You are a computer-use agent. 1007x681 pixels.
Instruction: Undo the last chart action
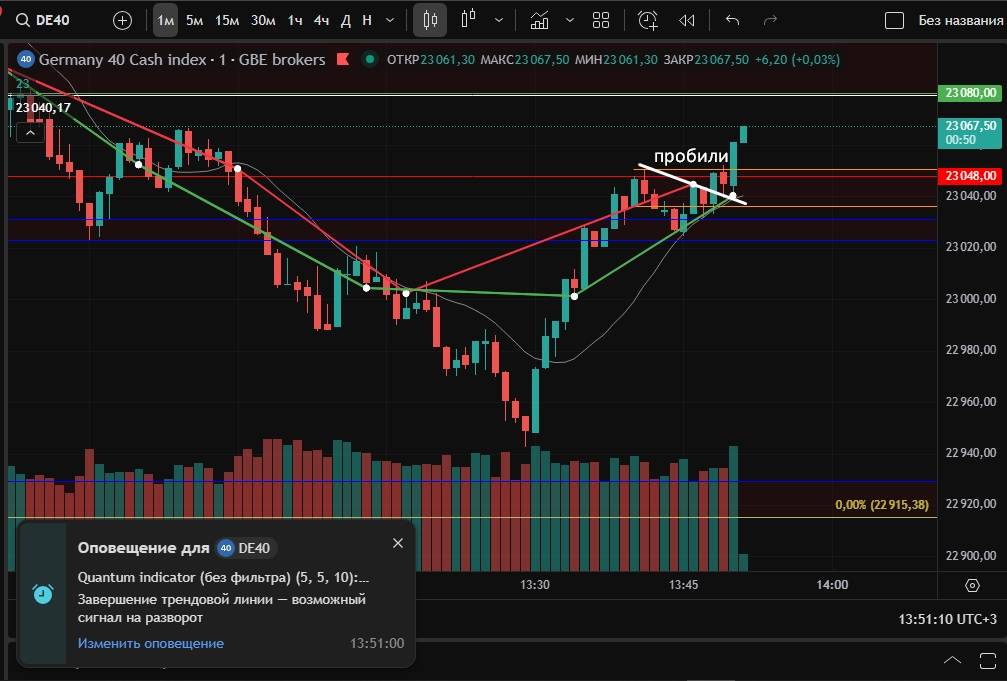732,20
